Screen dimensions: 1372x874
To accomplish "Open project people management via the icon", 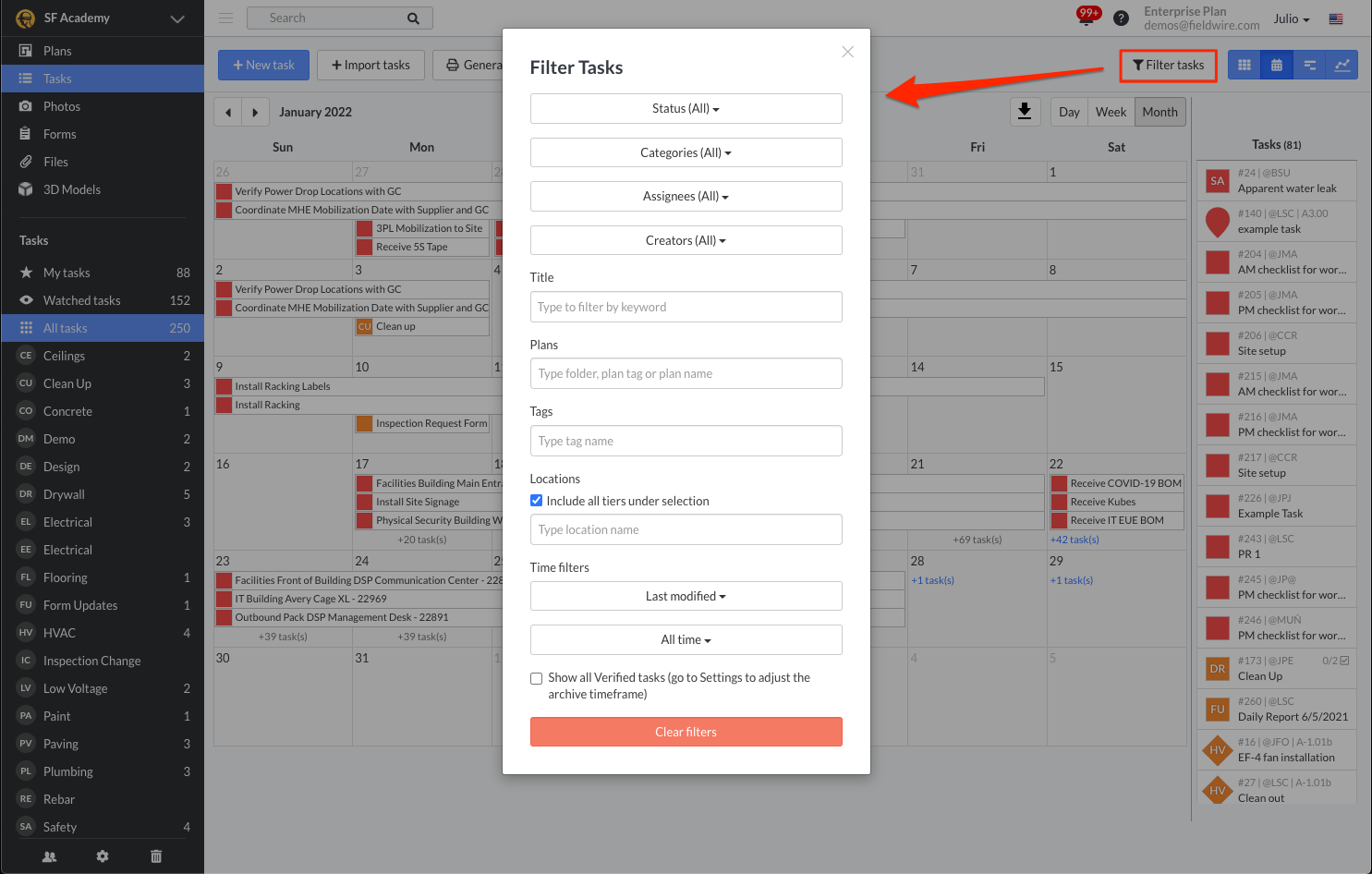I will [x=49, y=856].
